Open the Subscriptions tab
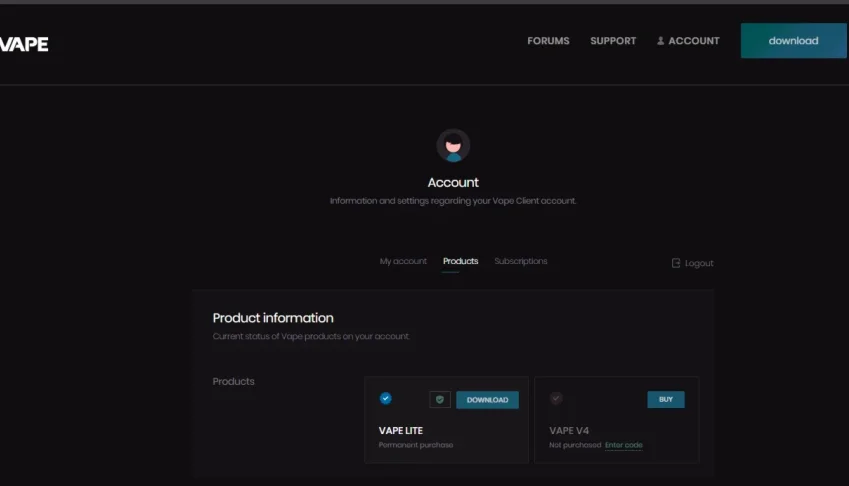849x486 pixels. coord(520,261)
